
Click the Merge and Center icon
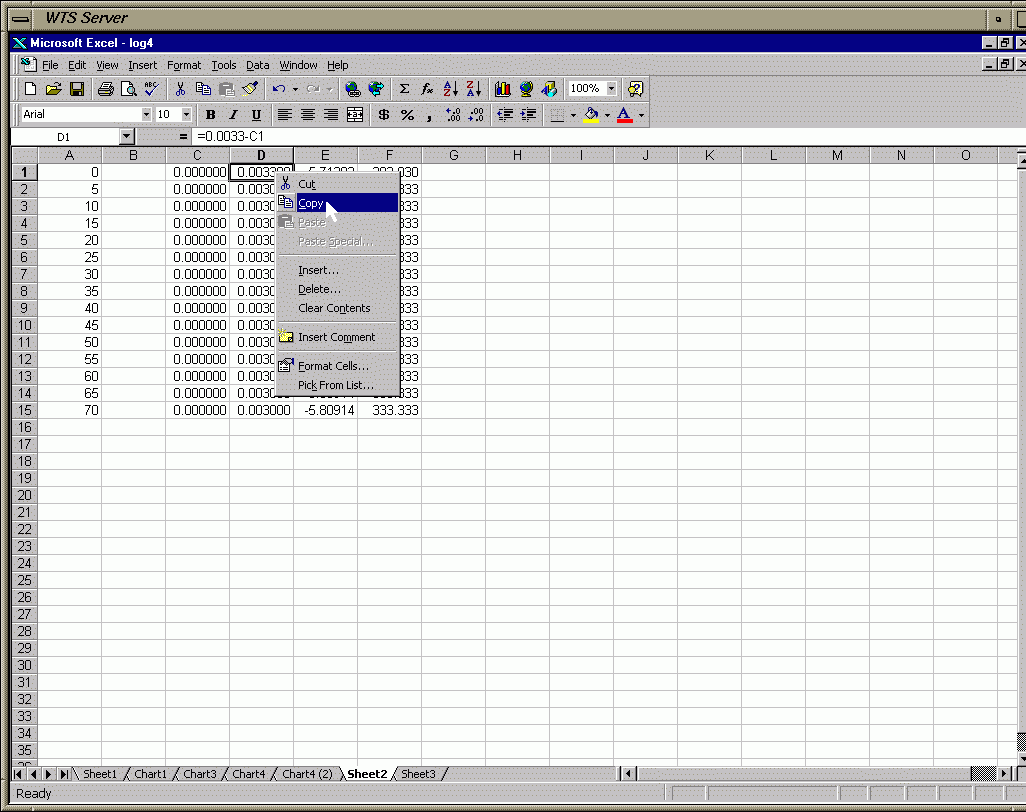tap(354, 115)
